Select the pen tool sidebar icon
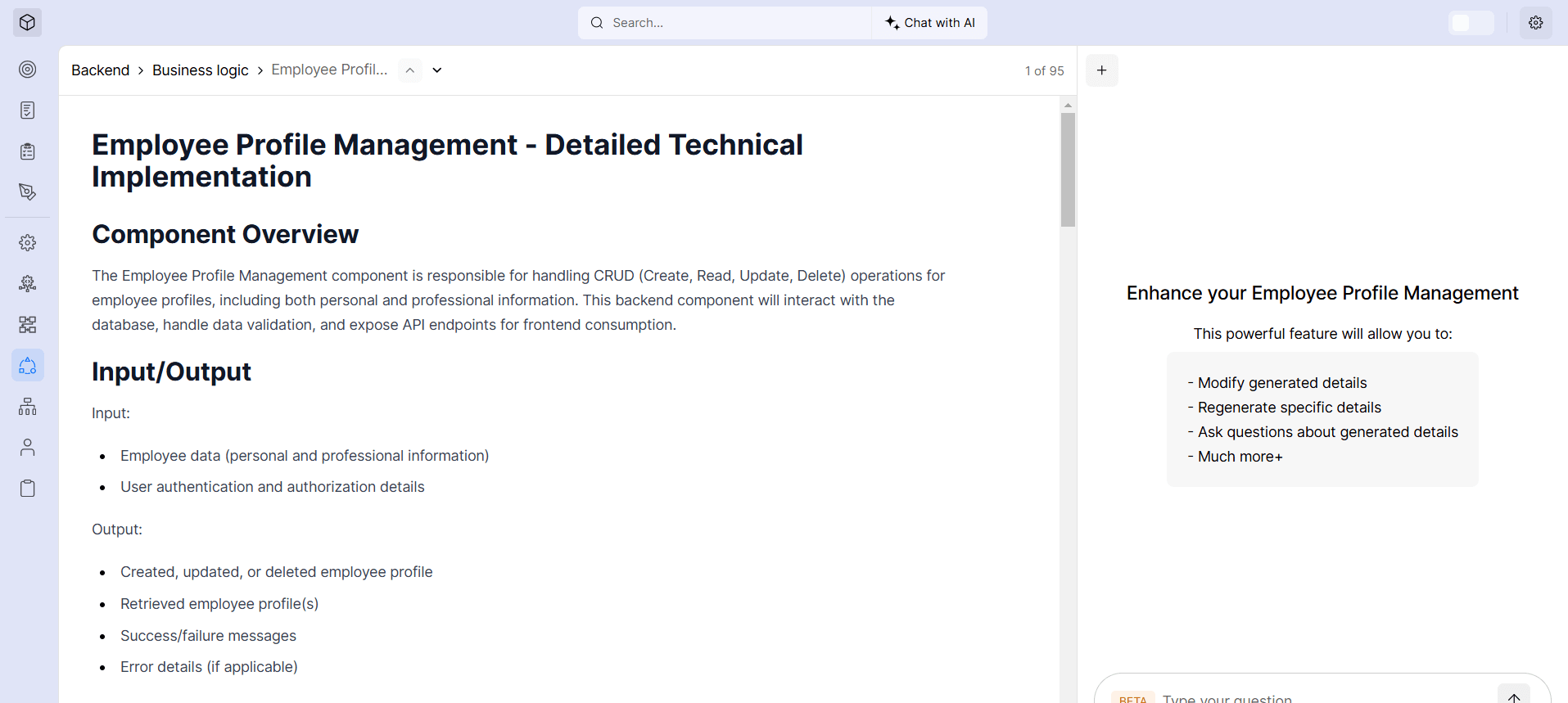The height and width of the screenshot is (703, 1568). (28, 192)
